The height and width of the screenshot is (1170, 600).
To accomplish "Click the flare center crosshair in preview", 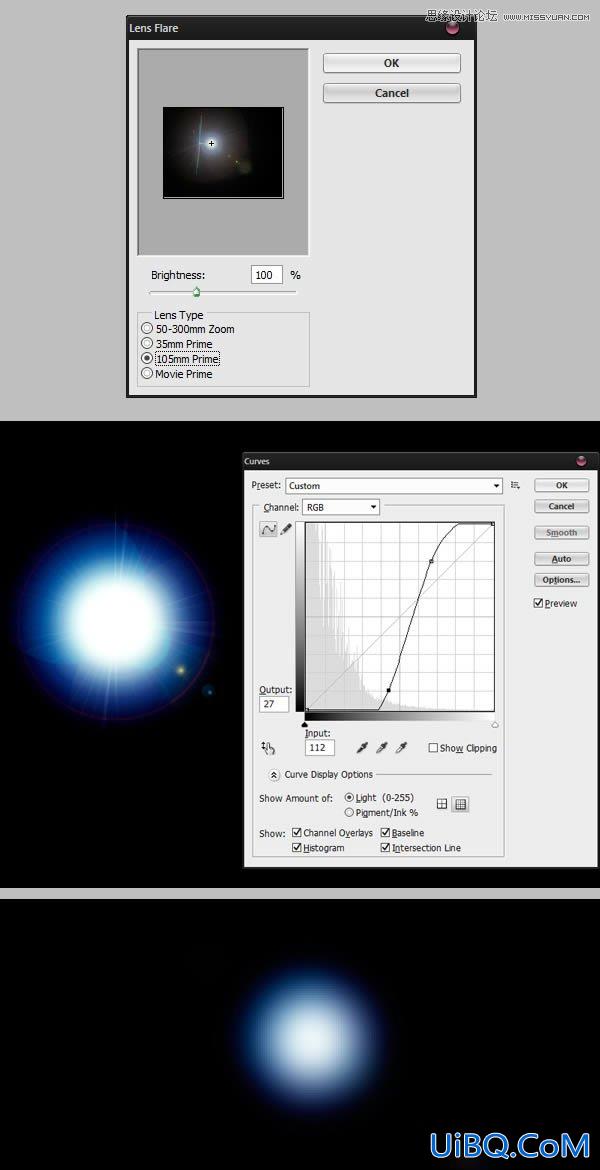I will (212, 143).
